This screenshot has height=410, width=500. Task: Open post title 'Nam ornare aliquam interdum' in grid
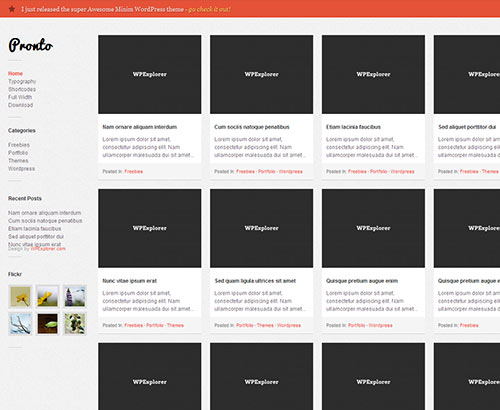click(140, 127)
